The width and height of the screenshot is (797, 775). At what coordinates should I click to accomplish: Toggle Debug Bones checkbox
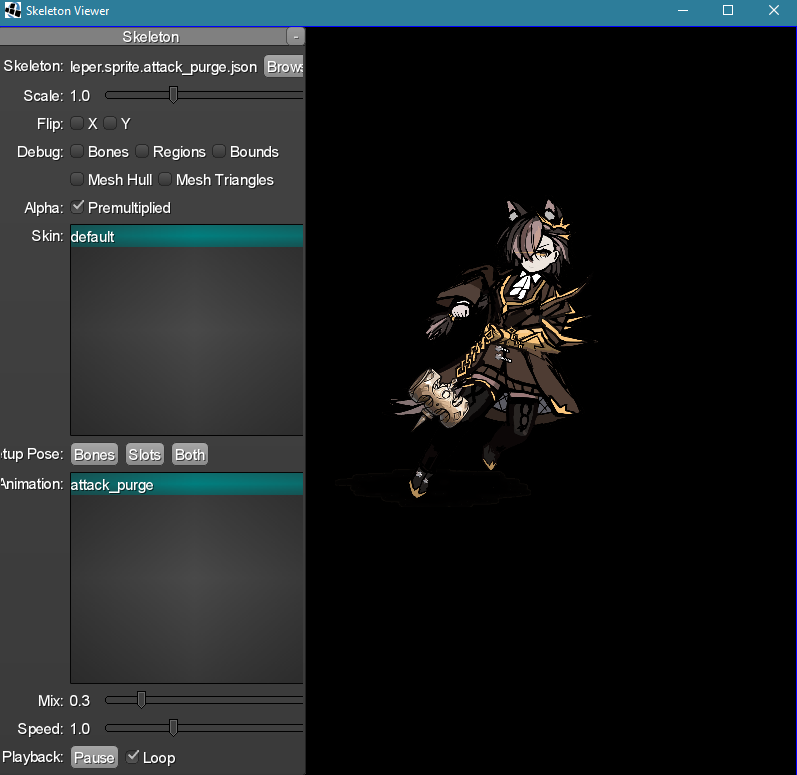tap(77, 151)
